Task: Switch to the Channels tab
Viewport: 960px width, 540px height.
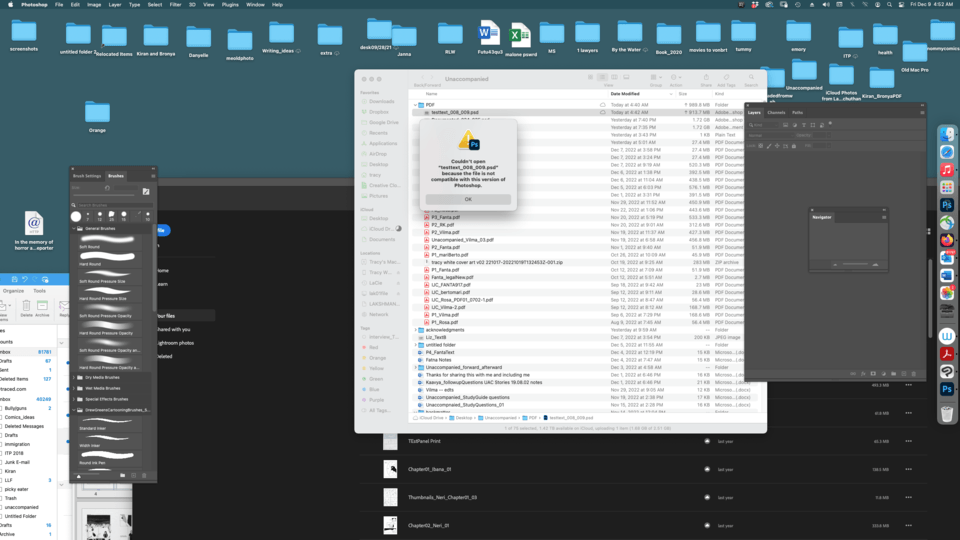Action: 776,112
